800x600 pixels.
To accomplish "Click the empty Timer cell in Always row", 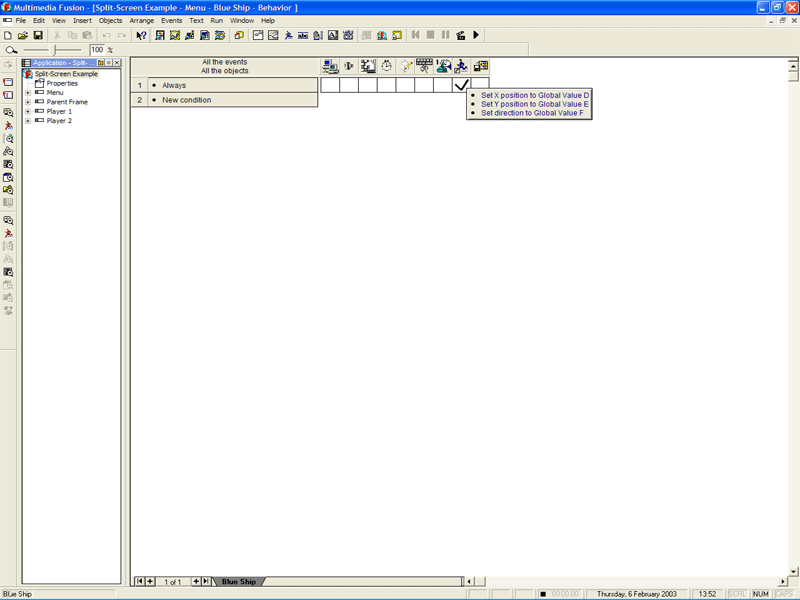I will (386, 85).
